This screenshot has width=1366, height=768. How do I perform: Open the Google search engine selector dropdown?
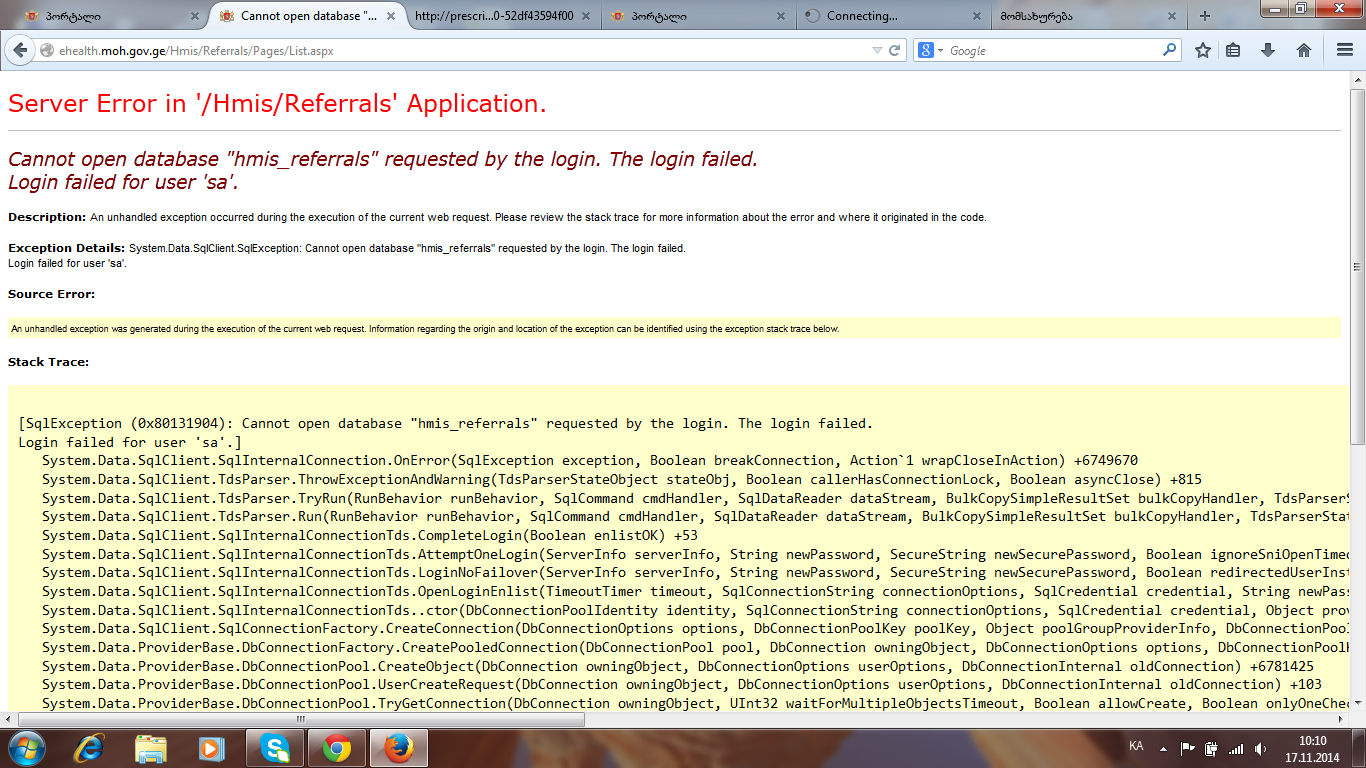coord(931,50)
